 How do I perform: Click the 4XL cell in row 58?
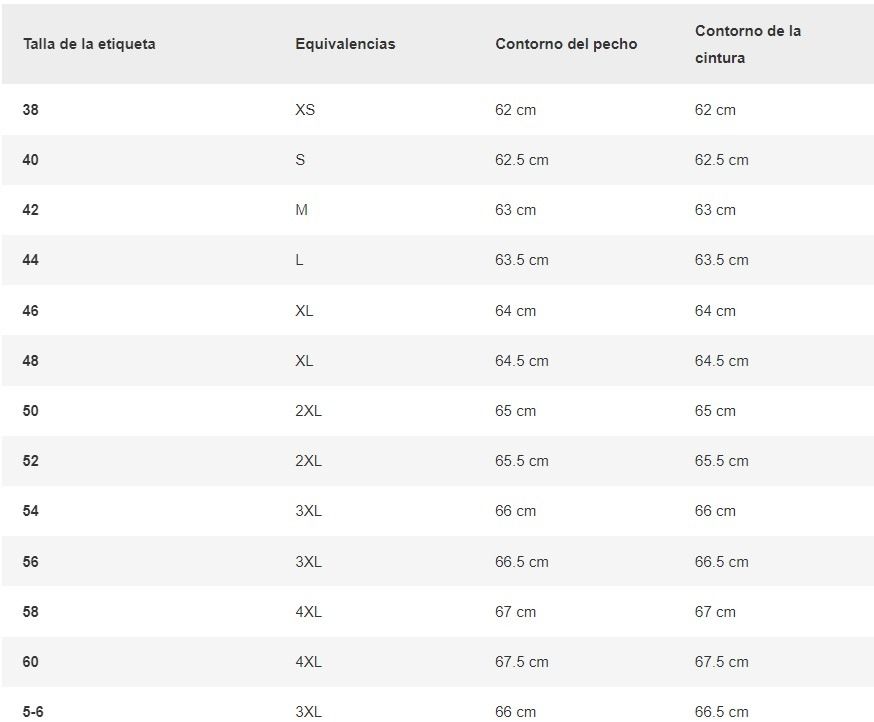308,612
